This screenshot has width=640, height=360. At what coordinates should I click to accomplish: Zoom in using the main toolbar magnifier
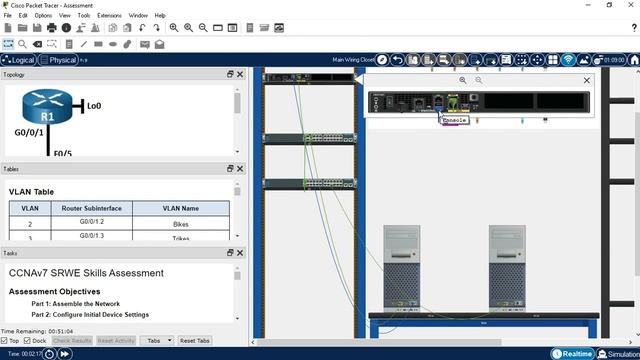tap(174, 28)
